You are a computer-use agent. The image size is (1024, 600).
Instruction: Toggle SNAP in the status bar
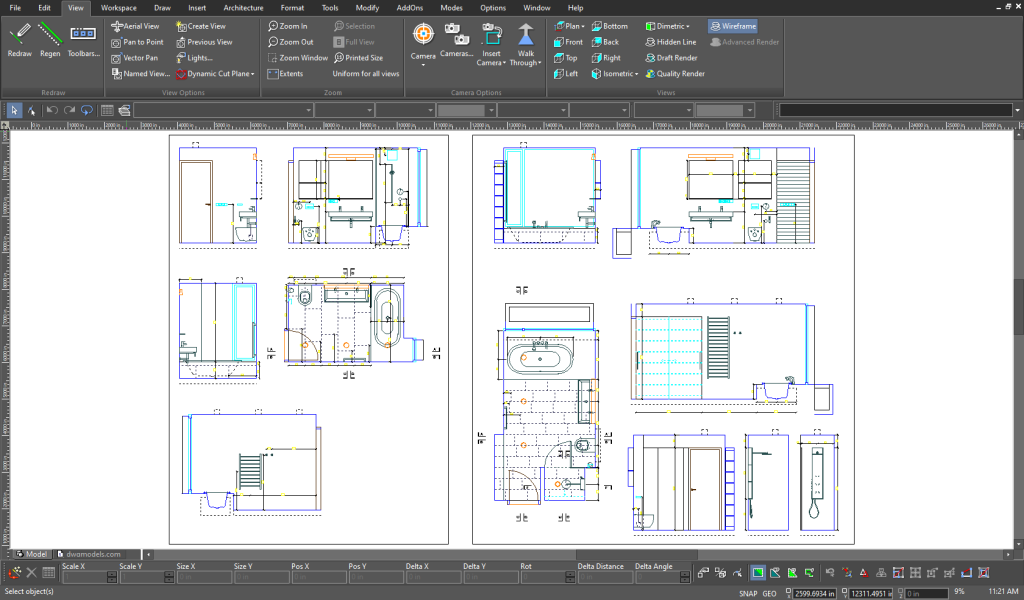coord(748,593)
